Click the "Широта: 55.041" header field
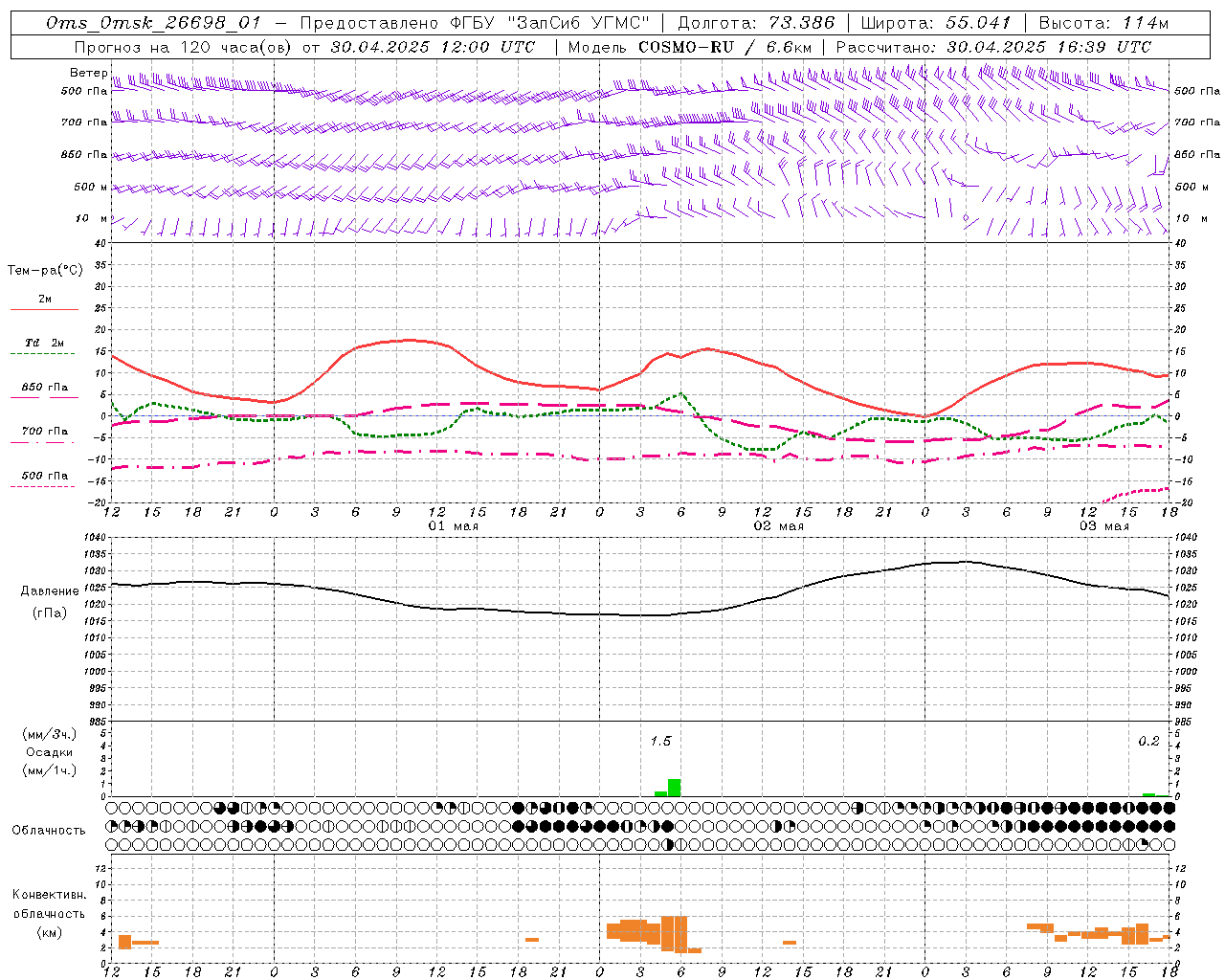The width and height of the screenshot is (1225, 980). (936, 23)
